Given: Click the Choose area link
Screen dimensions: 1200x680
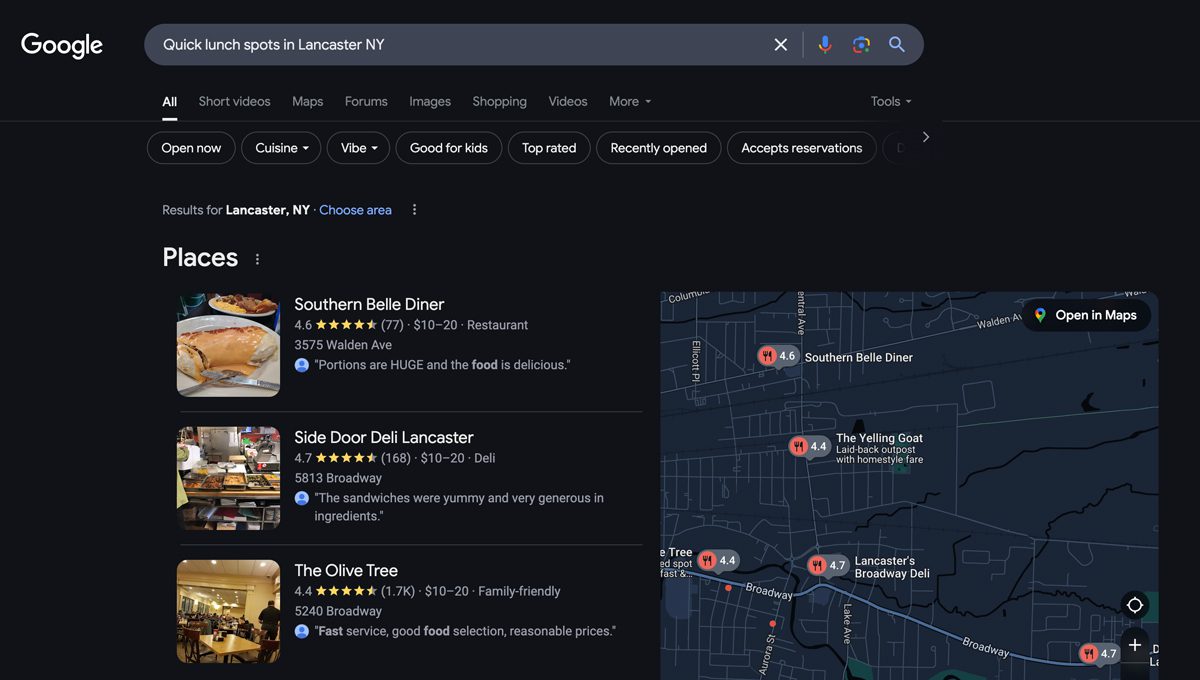Looking at the screenshot, I should [x=355, y=210].
